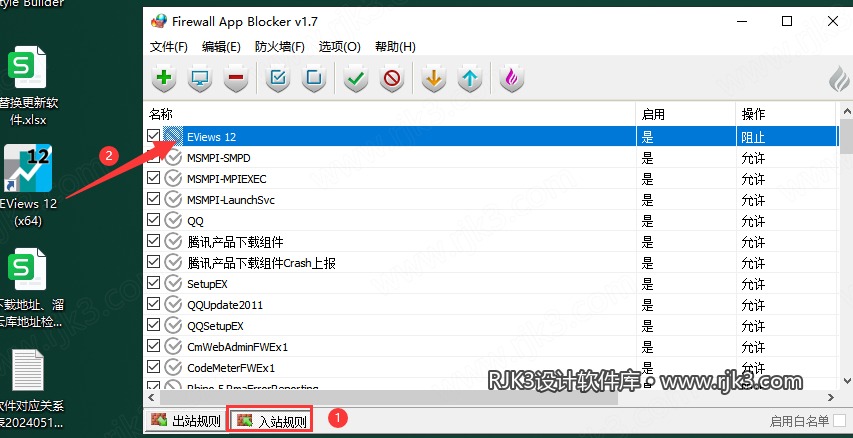Screen dimensions: 853x438
Task: Switch to the 出站规则 tab
Action: point(186,421)
